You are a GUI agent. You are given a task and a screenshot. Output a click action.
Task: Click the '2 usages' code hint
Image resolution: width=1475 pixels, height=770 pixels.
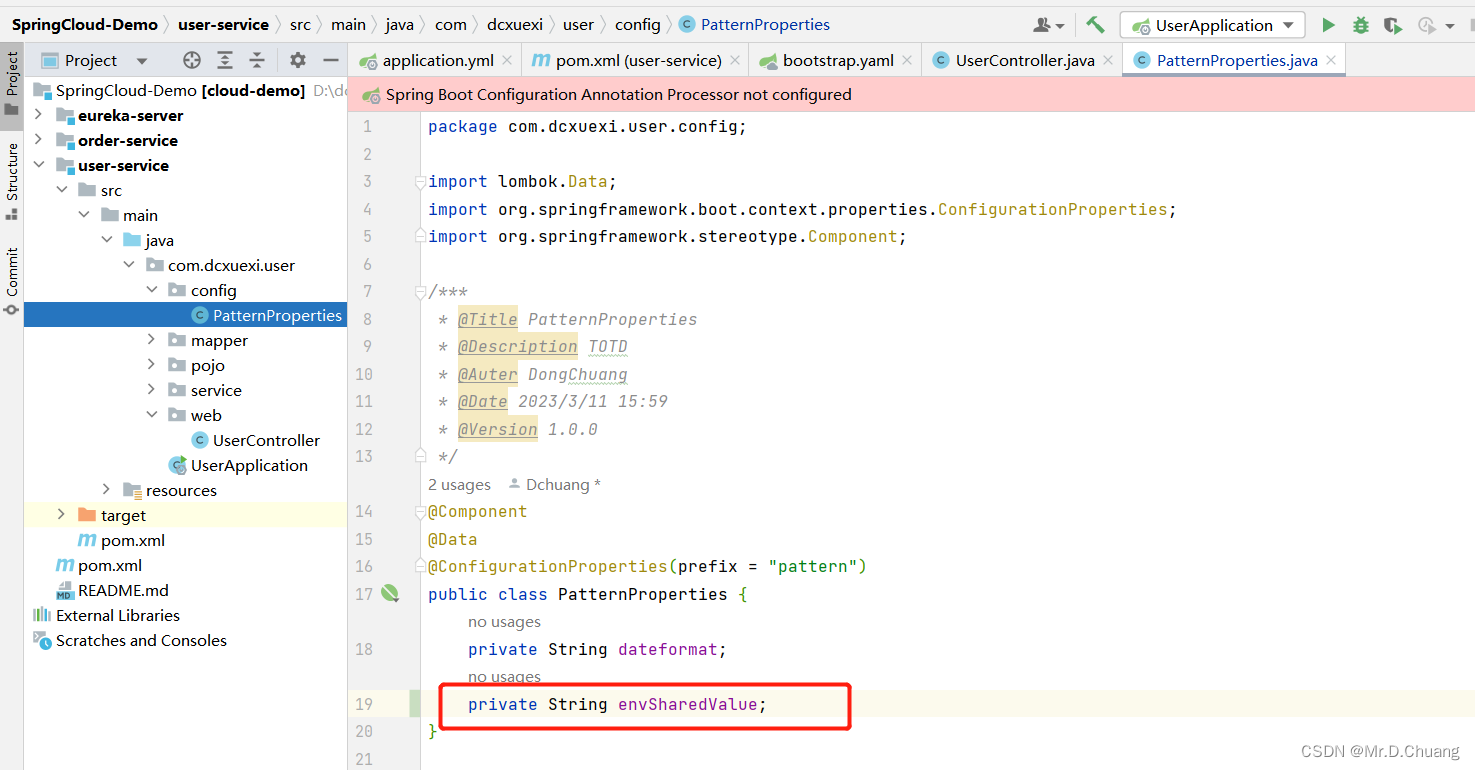[x=459, y=484]
